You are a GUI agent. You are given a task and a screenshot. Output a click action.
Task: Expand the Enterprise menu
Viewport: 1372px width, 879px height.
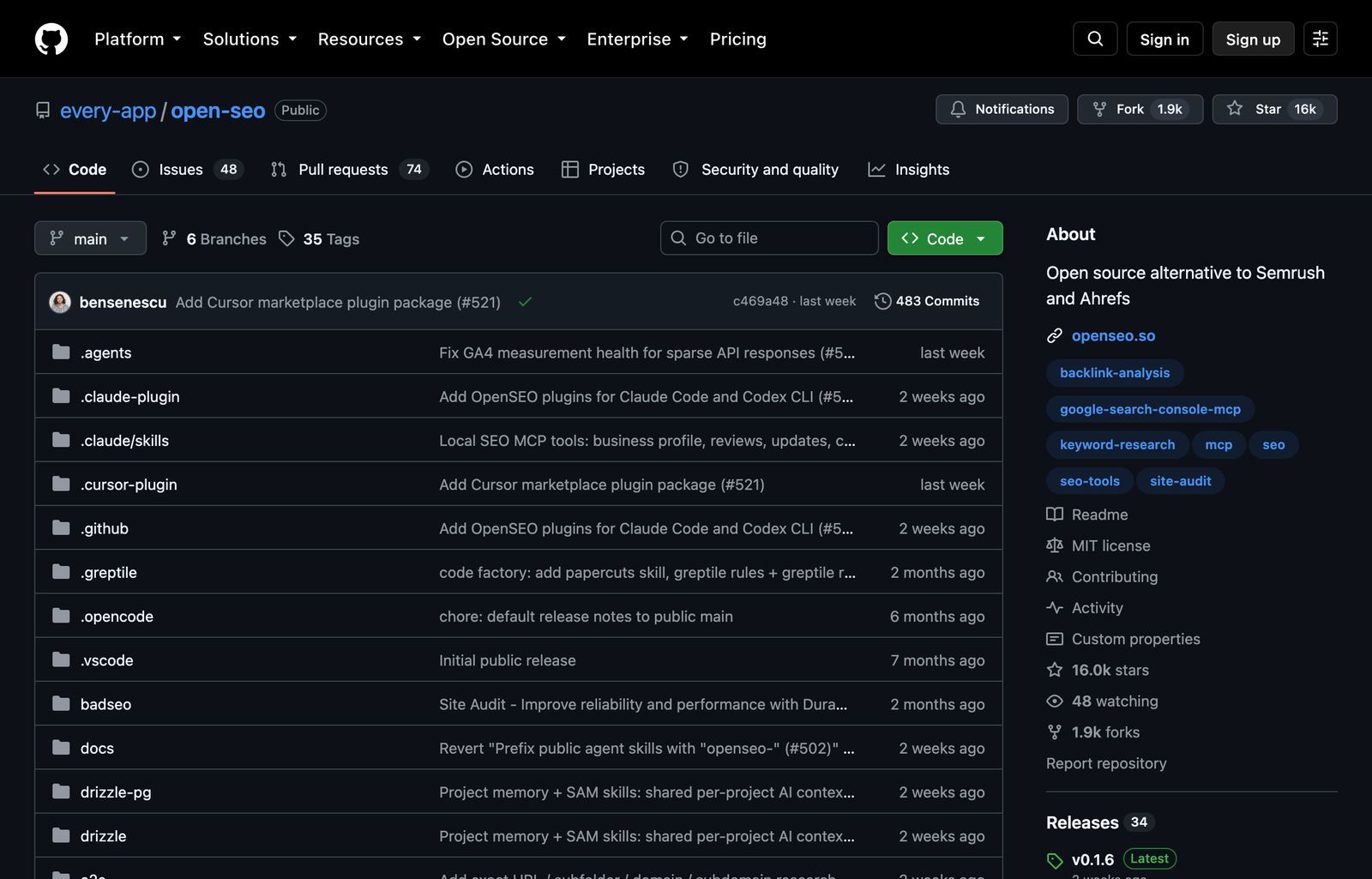tap(637, 39)
